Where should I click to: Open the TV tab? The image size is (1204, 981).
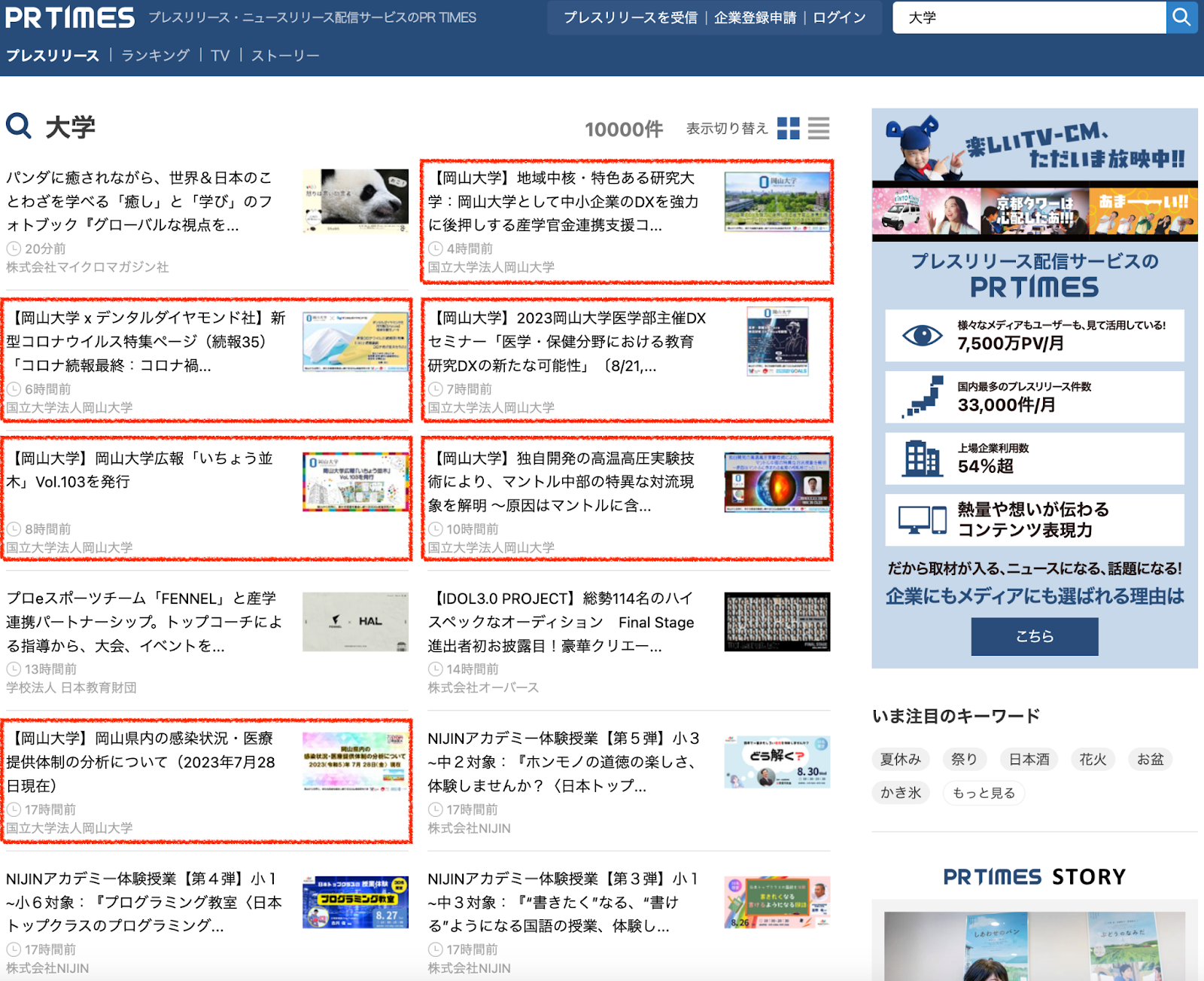tap(220, 56)
